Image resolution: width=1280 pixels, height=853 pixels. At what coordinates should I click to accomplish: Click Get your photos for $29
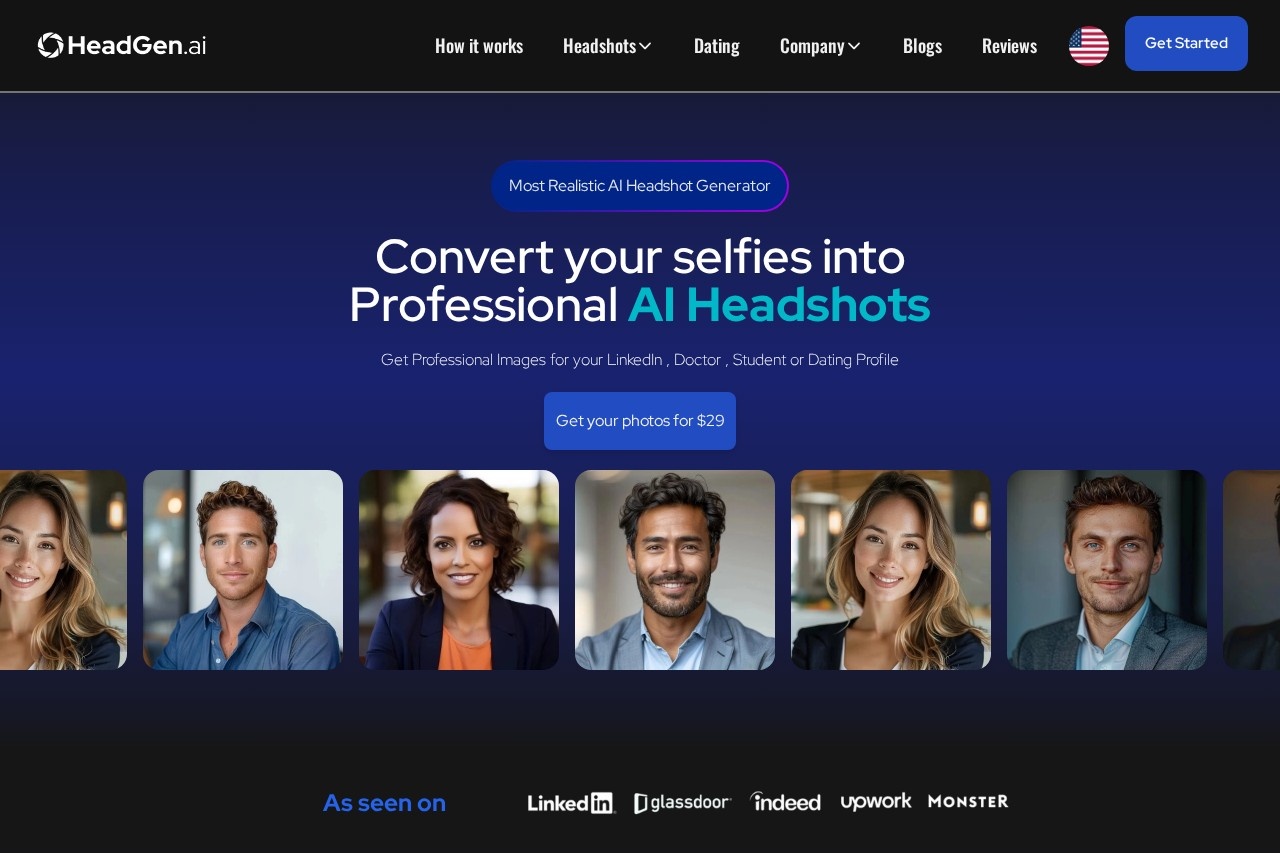tap(640, 421)
